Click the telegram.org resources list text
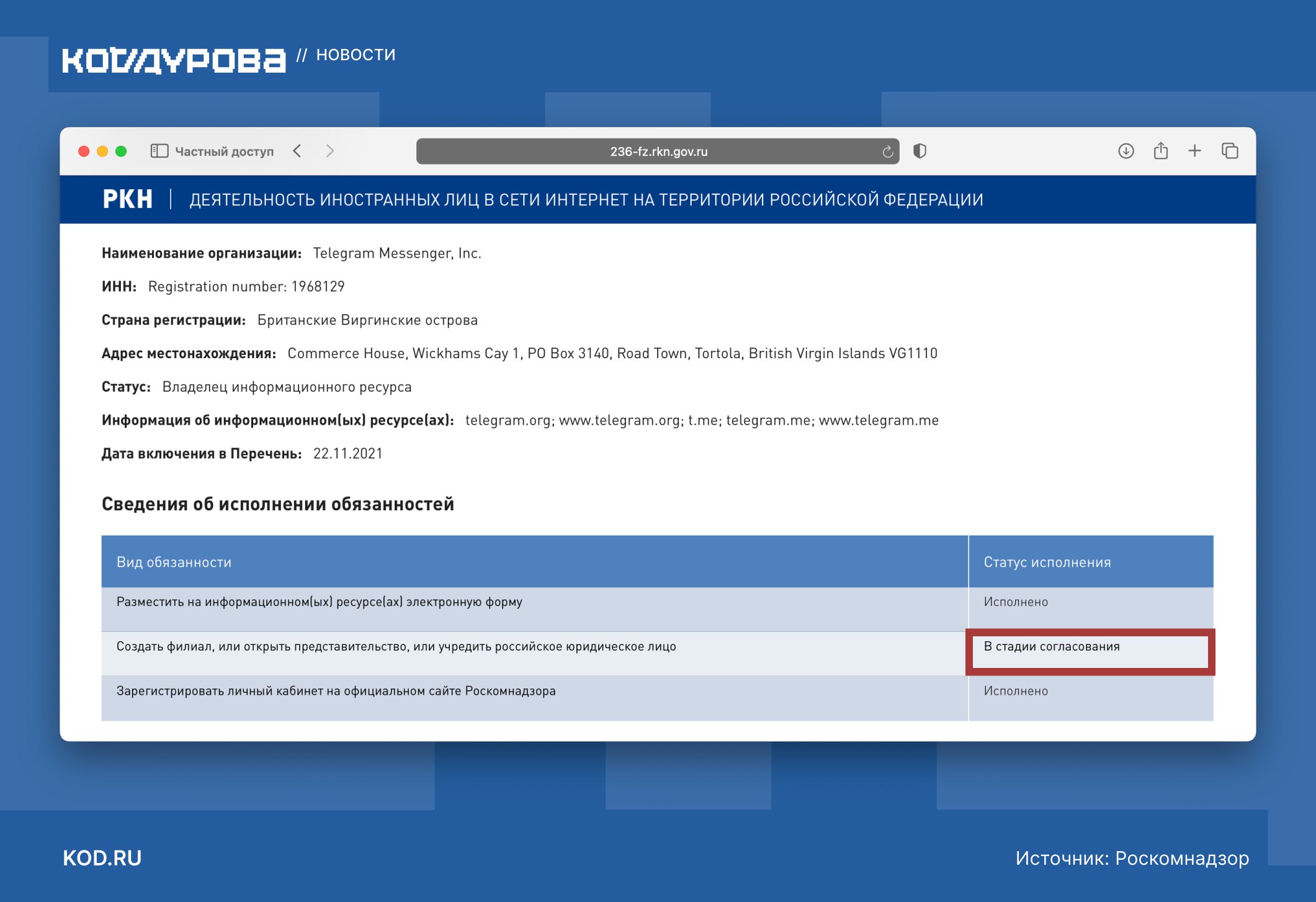Viewport: 1316px width, 902px height. (x=702, y=421)
